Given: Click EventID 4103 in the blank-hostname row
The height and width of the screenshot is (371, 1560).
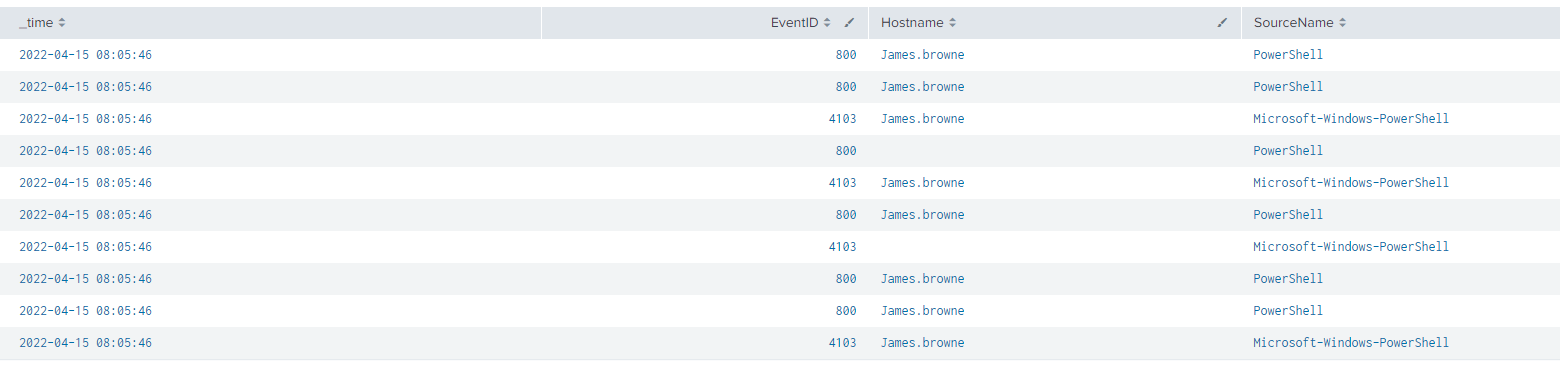Looking at the screenshot, I should coord(843,247).
